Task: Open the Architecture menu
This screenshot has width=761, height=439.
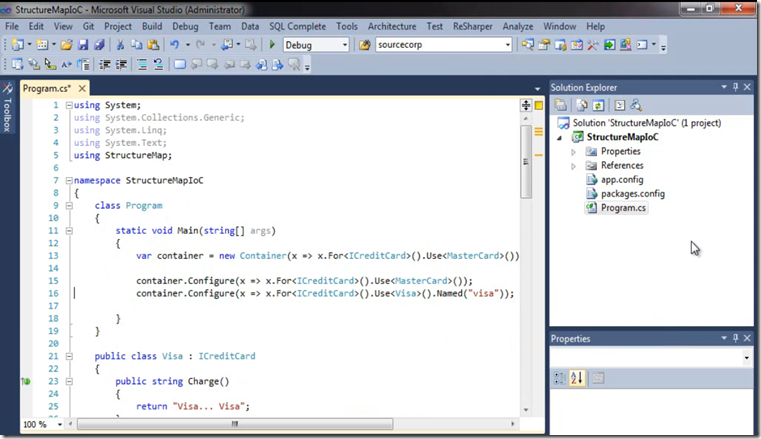Action: 392,26
